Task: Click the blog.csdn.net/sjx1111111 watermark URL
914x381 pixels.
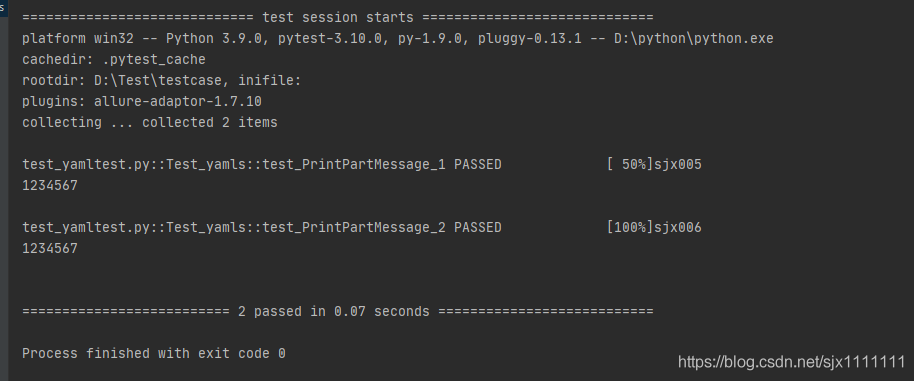Action: pyautogui.click(x=791, y=362)
